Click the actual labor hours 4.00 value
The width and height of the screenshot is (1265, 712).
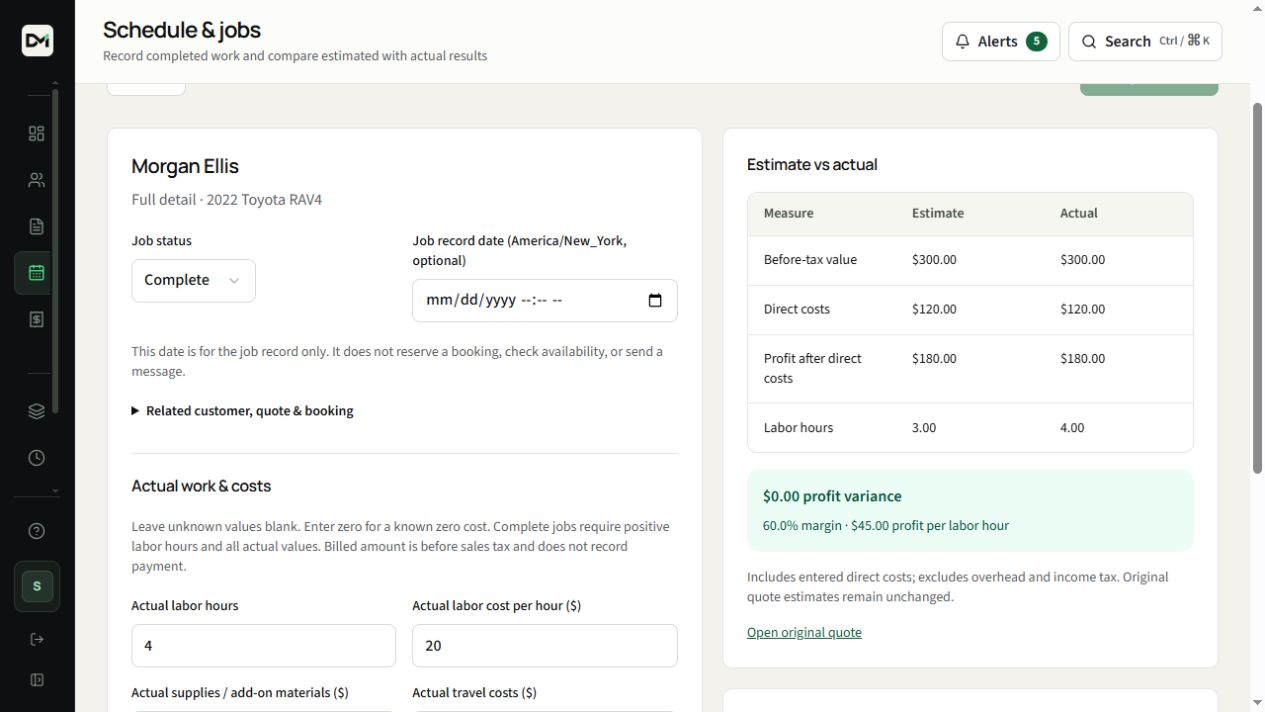(1072, 427)
